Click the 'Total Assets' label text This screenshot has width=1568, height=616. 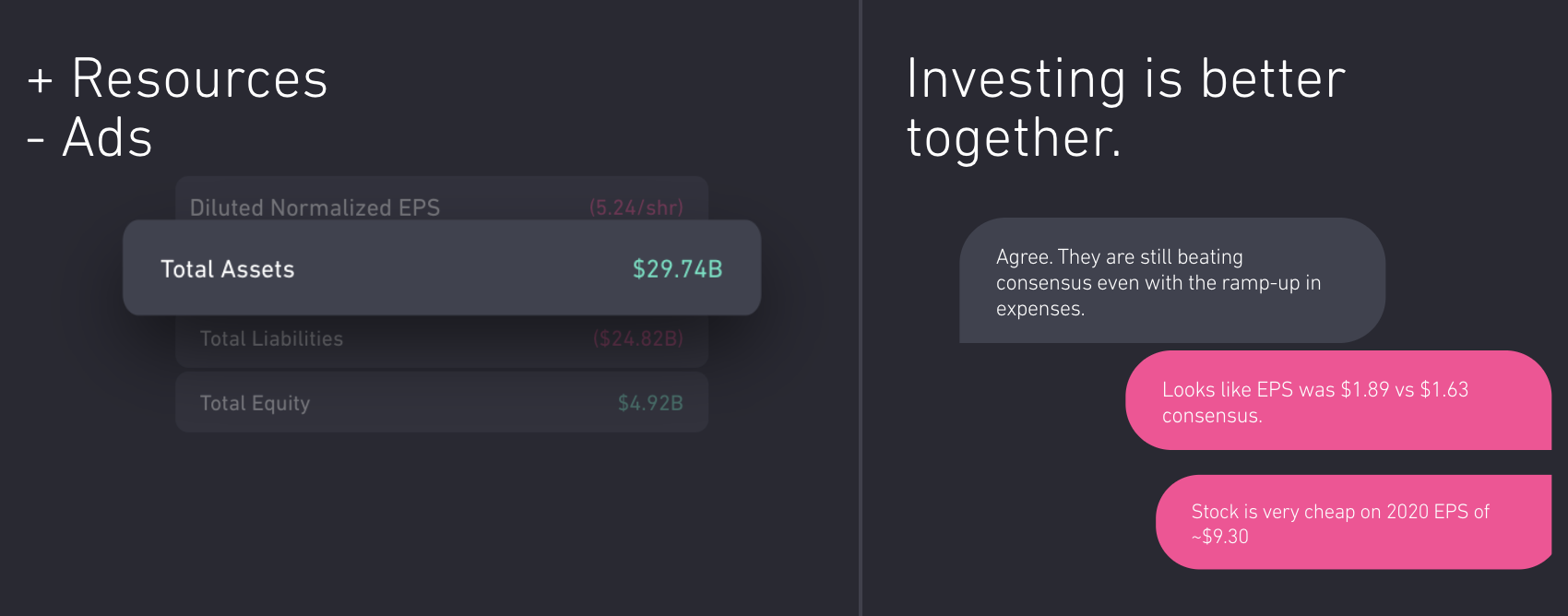coord(227,269)
